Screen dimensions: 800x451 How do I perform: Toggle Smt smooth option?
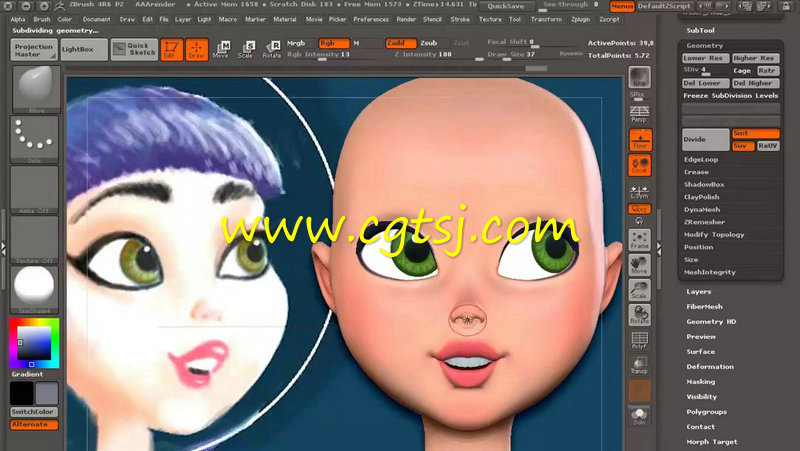pos(756,133)
